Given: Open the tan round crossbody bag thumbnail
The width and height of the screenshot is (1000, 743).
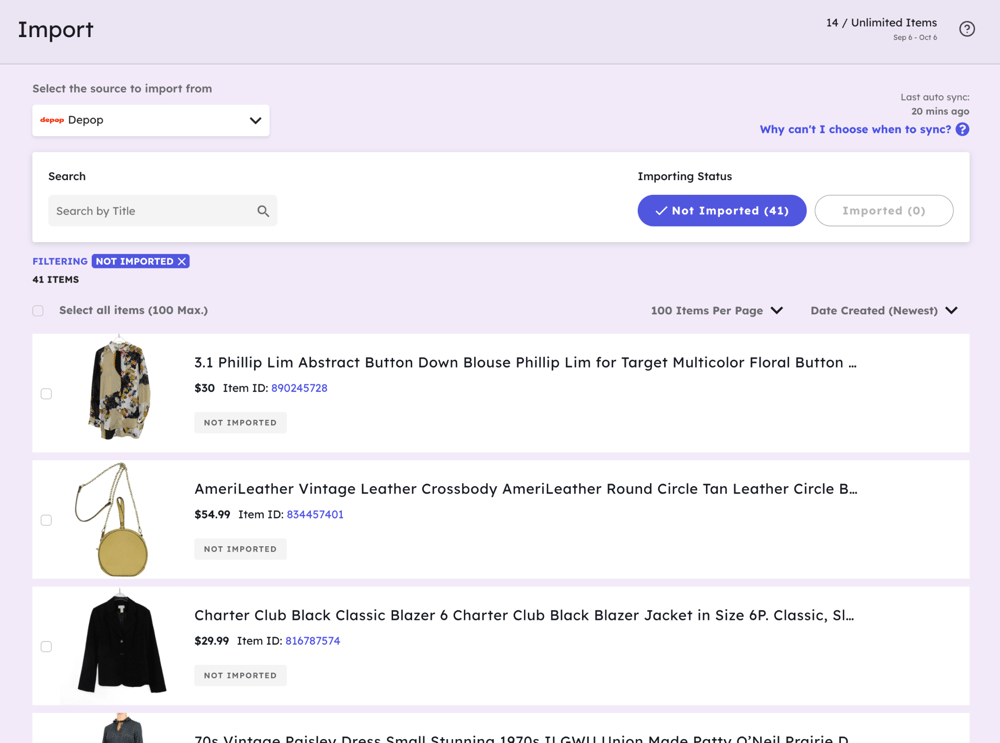Looking at the screenshot, I should 114,519.
